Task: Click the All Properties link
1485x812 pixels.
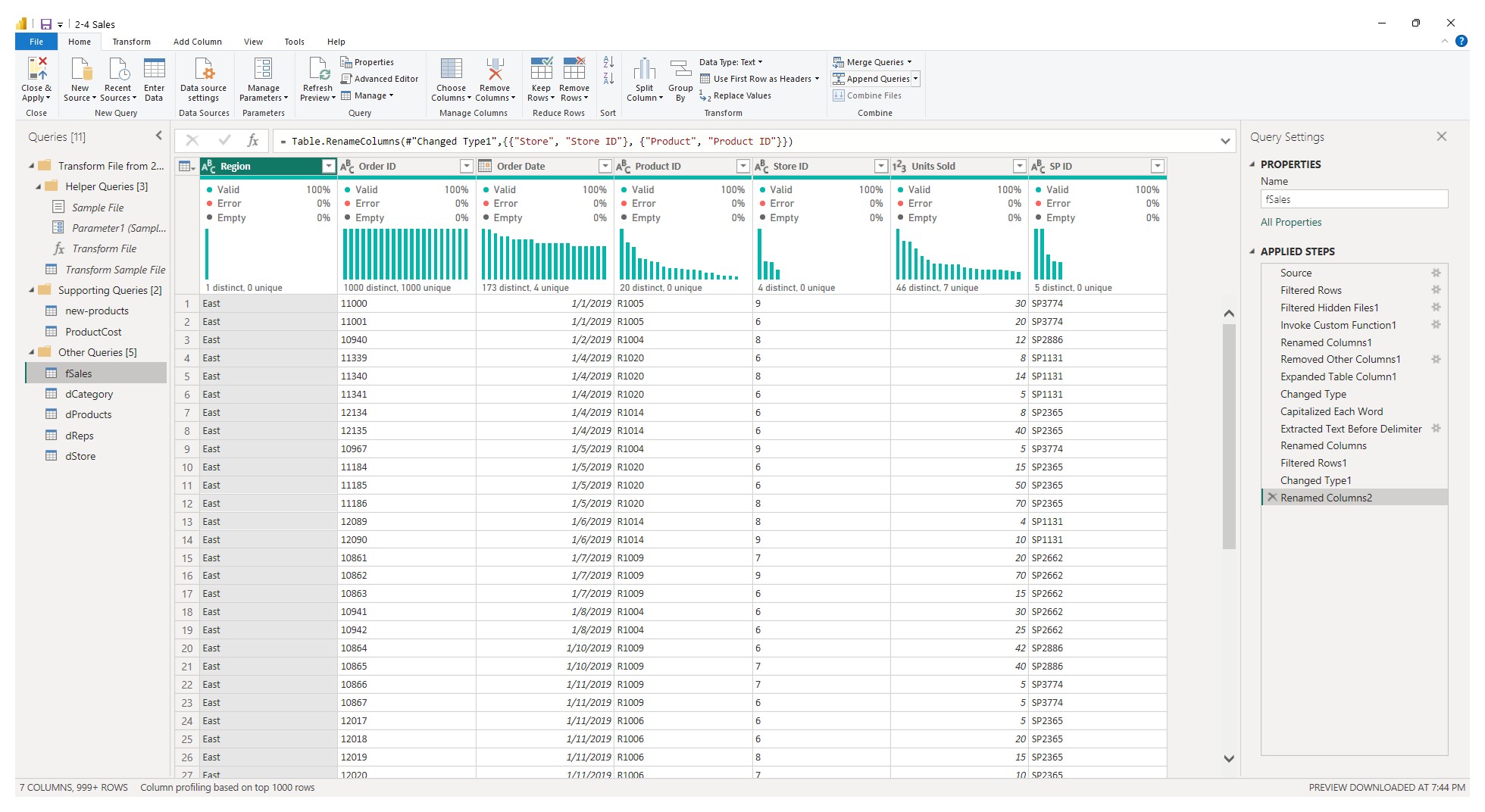Action: click(x=1290, y=222)
